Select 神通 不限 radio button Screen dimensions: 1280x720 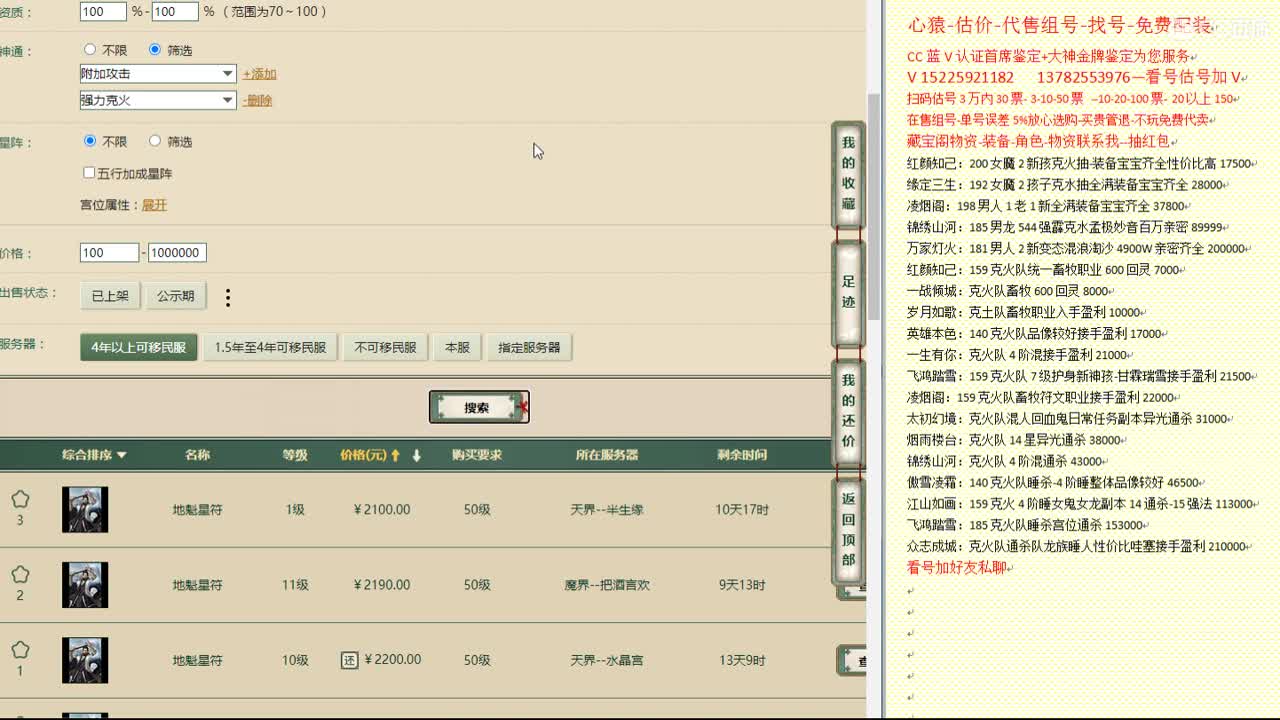click(x=90, y=49)
